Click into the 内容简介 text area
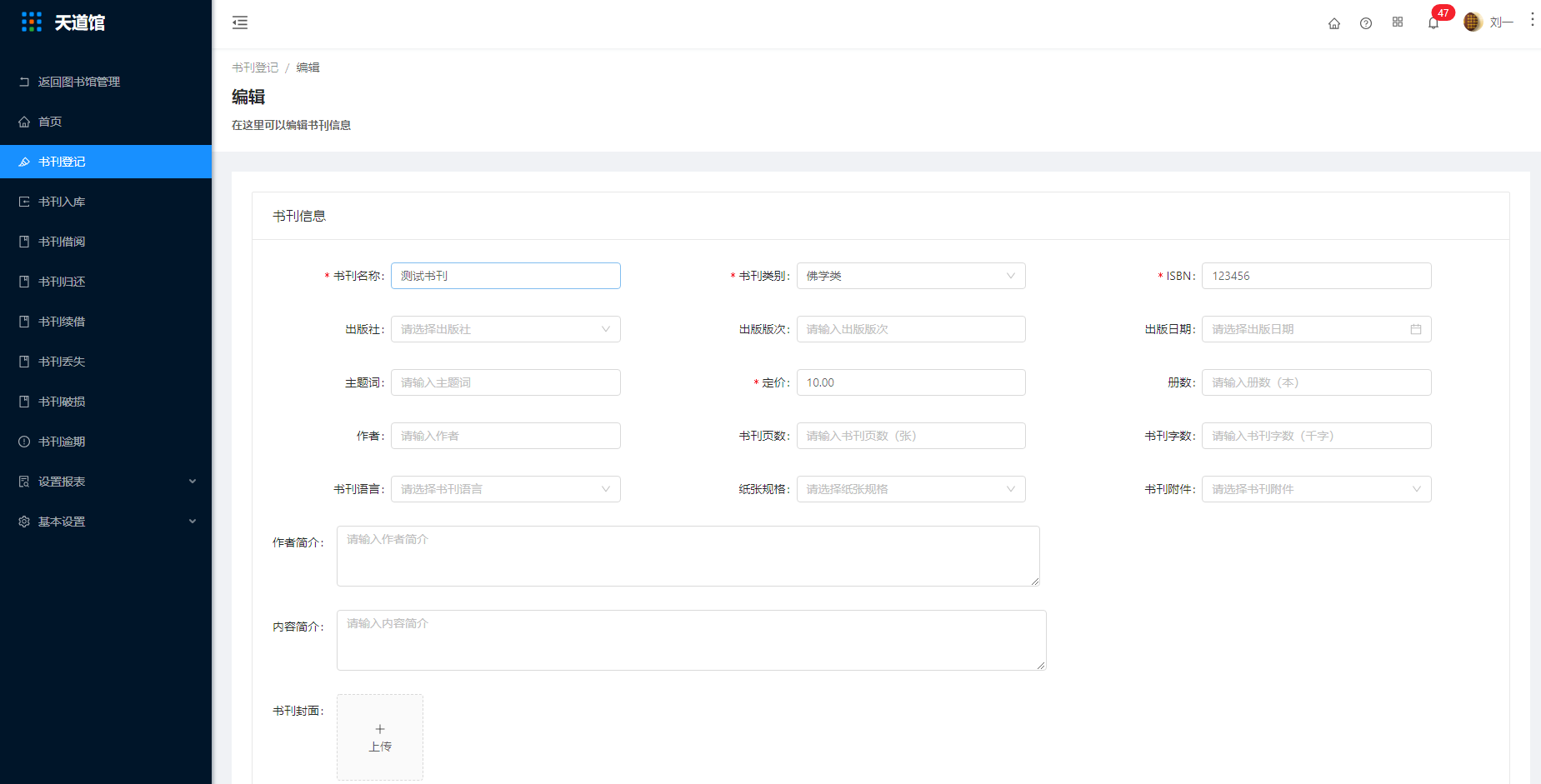The height and width of the screenshot is (784, 1541). click(x=692, y=640)
